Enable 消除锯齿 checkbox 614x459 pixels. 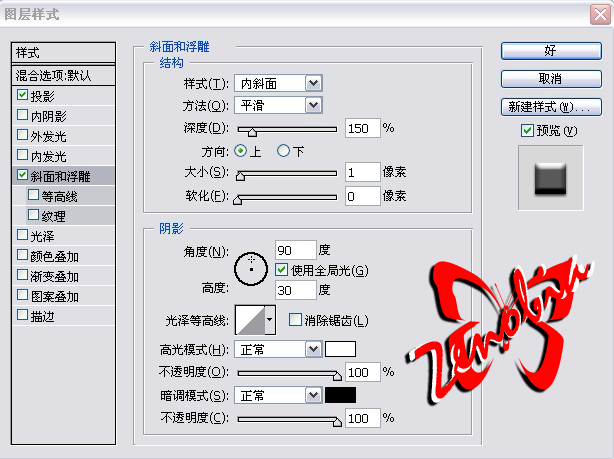pos(295,320)
